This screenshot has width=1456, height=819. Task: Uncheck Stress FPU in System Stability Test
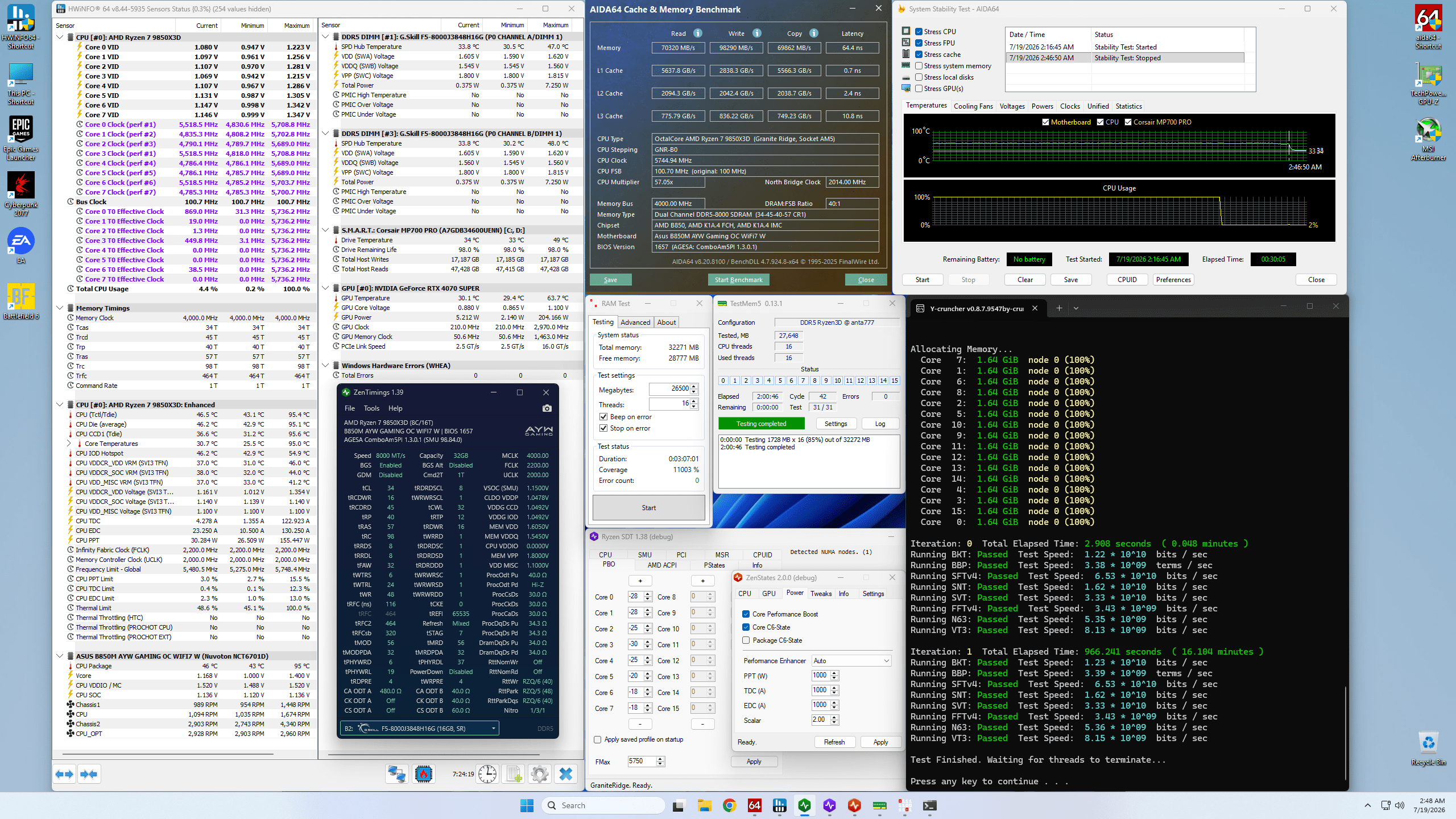919,43
